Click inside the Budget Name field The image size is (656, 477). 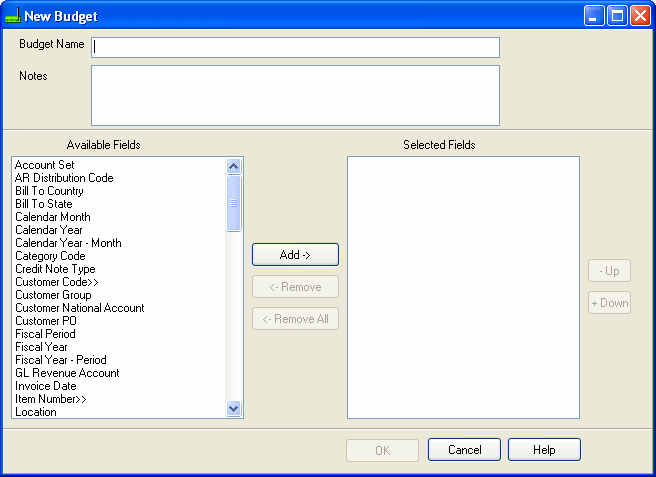point(295,48)
